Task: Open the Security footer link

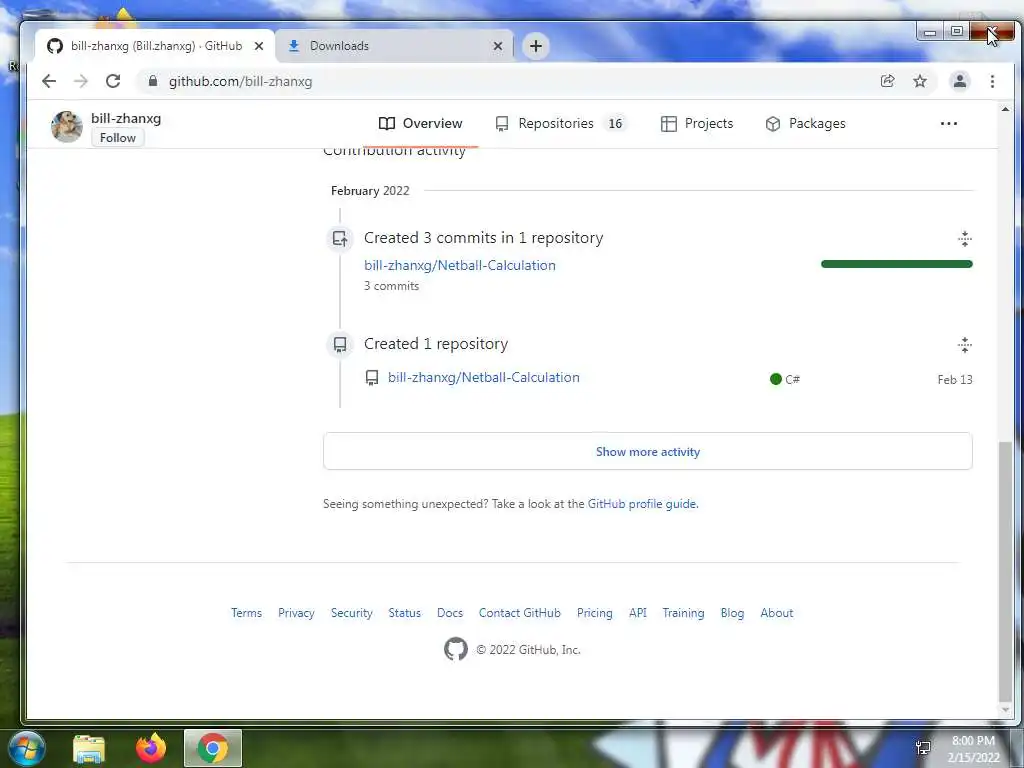Action: (x=351, y=613)
